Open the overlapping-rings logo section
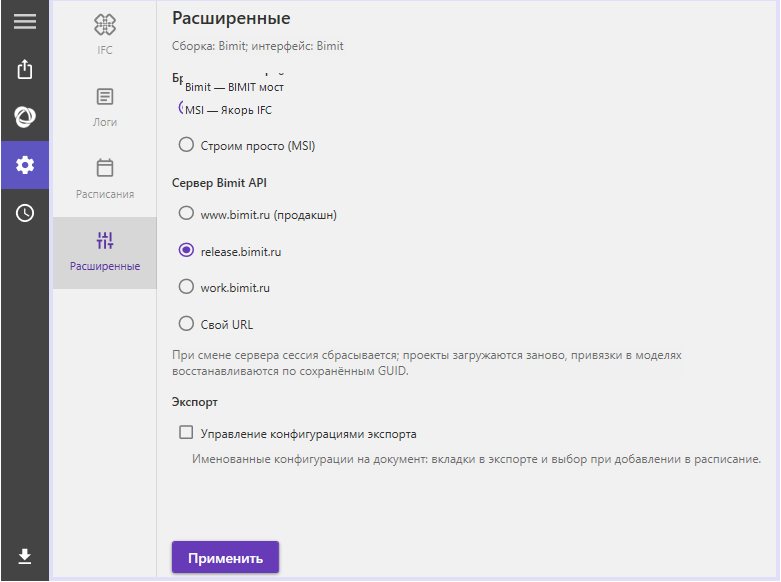This screenshot has width=781, height=582. tap(25, 117)
